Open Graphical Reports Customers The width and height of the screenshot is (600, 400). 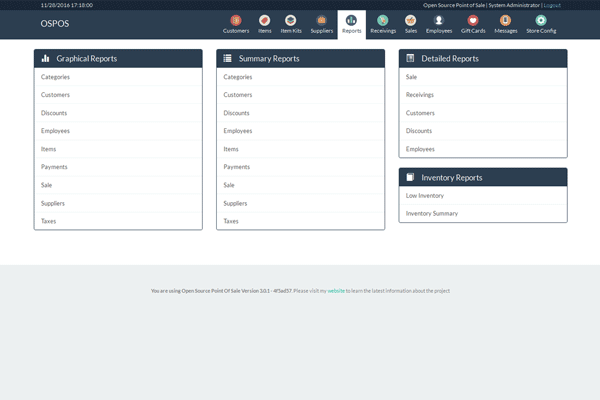tap(118, 95)
